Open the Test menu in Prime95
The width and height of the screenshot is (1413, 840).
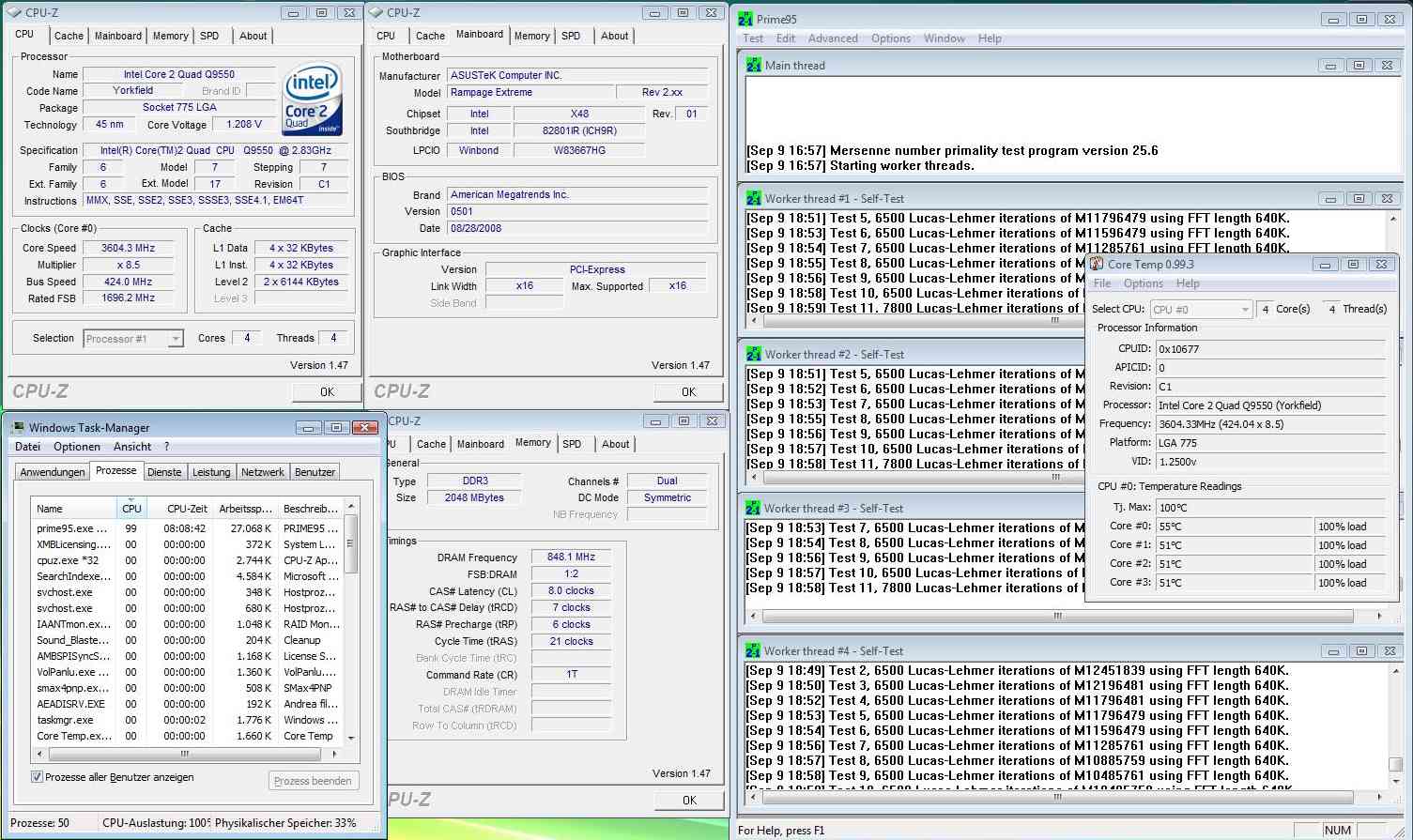pos(753,38)
